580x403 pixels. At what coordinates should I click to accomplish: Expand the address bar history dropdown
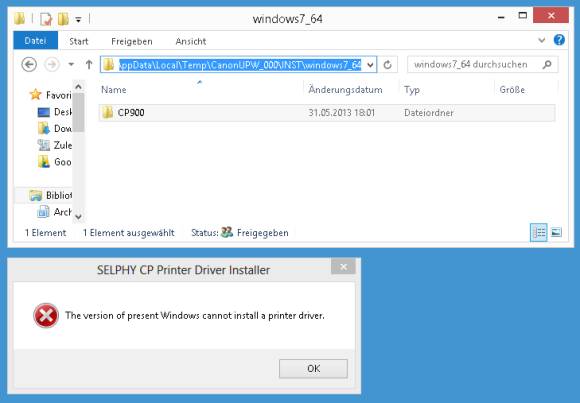[370, 65]
